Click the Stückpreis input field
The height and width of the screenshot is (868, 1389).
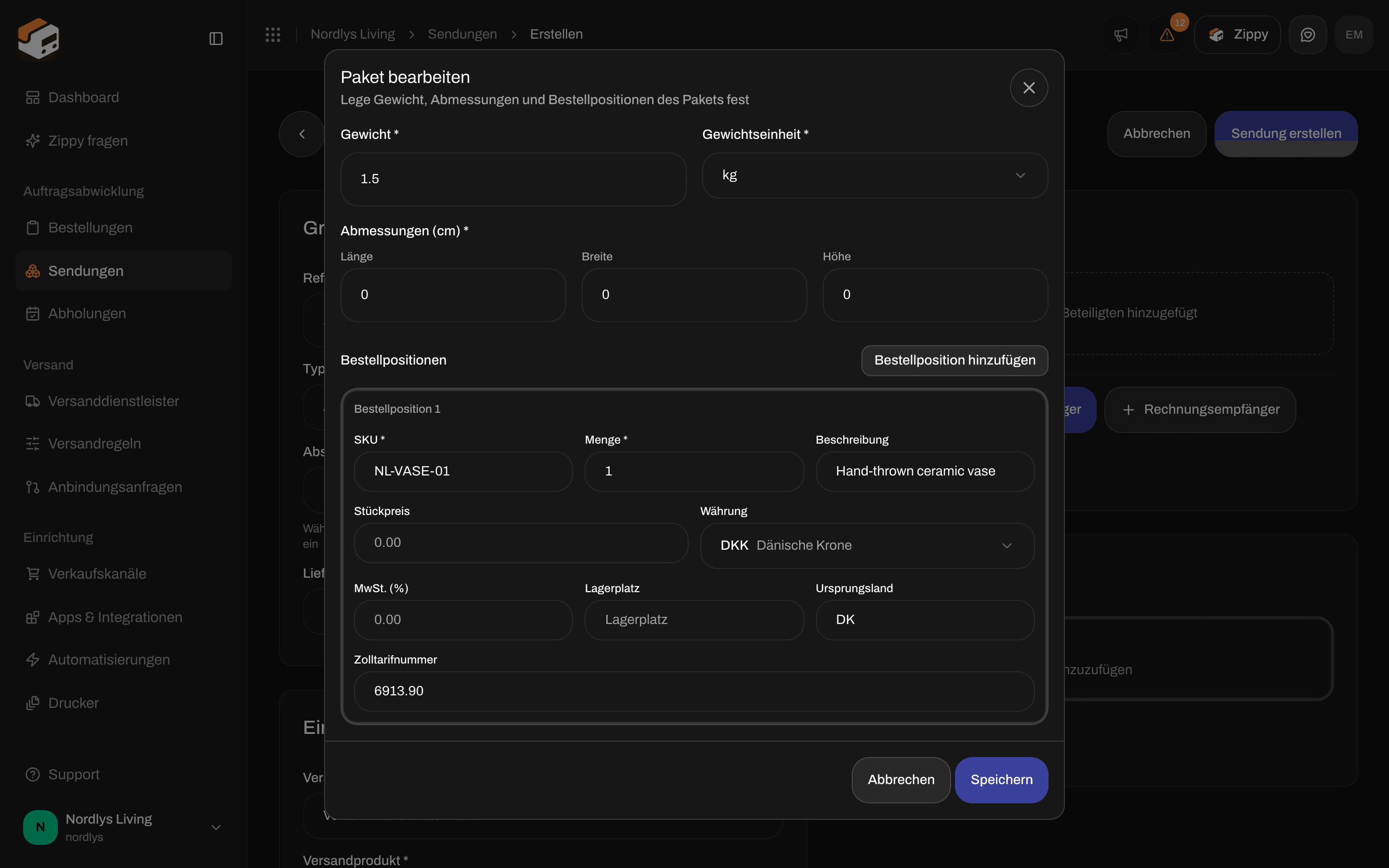(520, 542)
